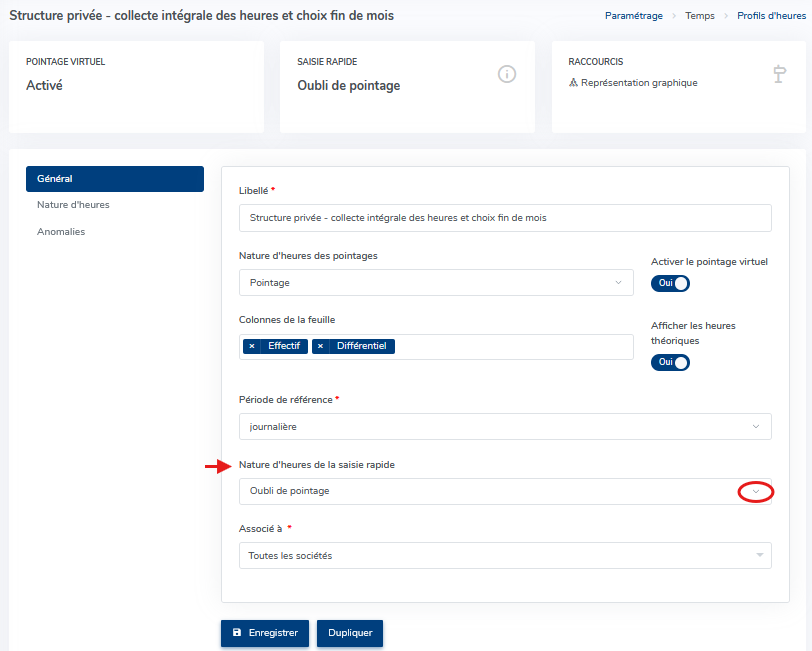Click the signpost icon in Raccourcis card
812x651 pixels.
(779, 74)
